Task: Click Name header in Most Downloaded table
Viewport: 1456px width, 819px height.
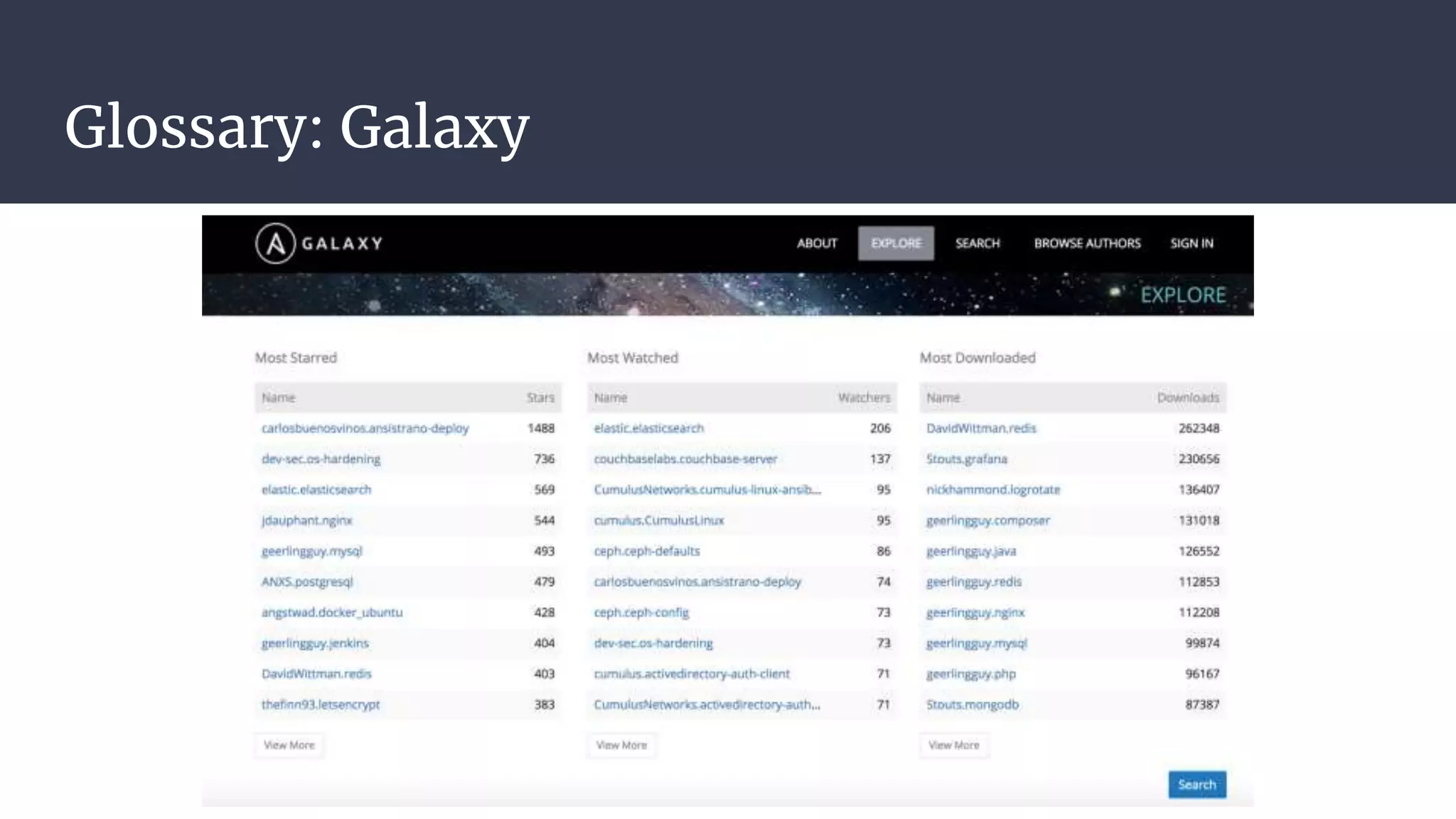Action: tap(943, 397)
